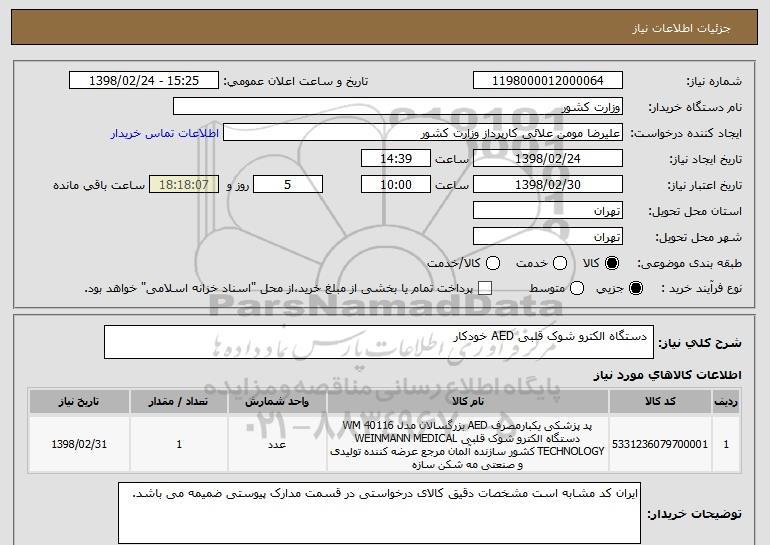Click the remaining time countdown 18:18:07
The height and width of the screenshot is (545, 770).
coord(184,185)
